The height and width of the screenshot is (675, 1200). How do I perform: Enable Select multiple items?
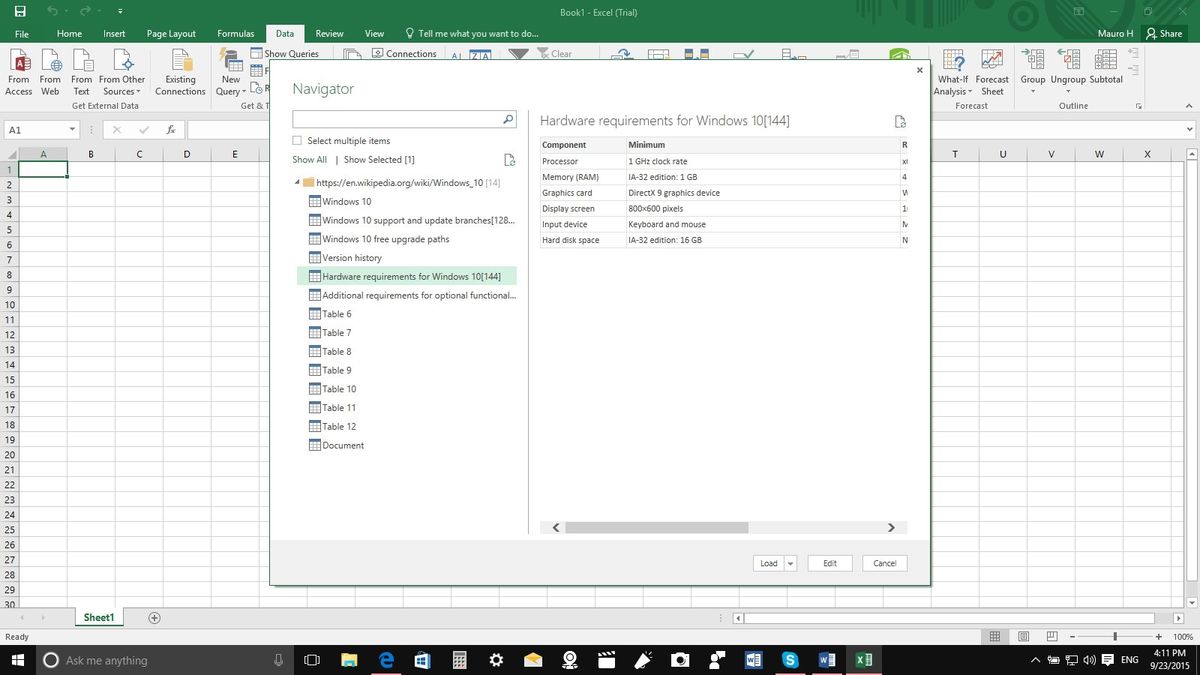(297, 140)
